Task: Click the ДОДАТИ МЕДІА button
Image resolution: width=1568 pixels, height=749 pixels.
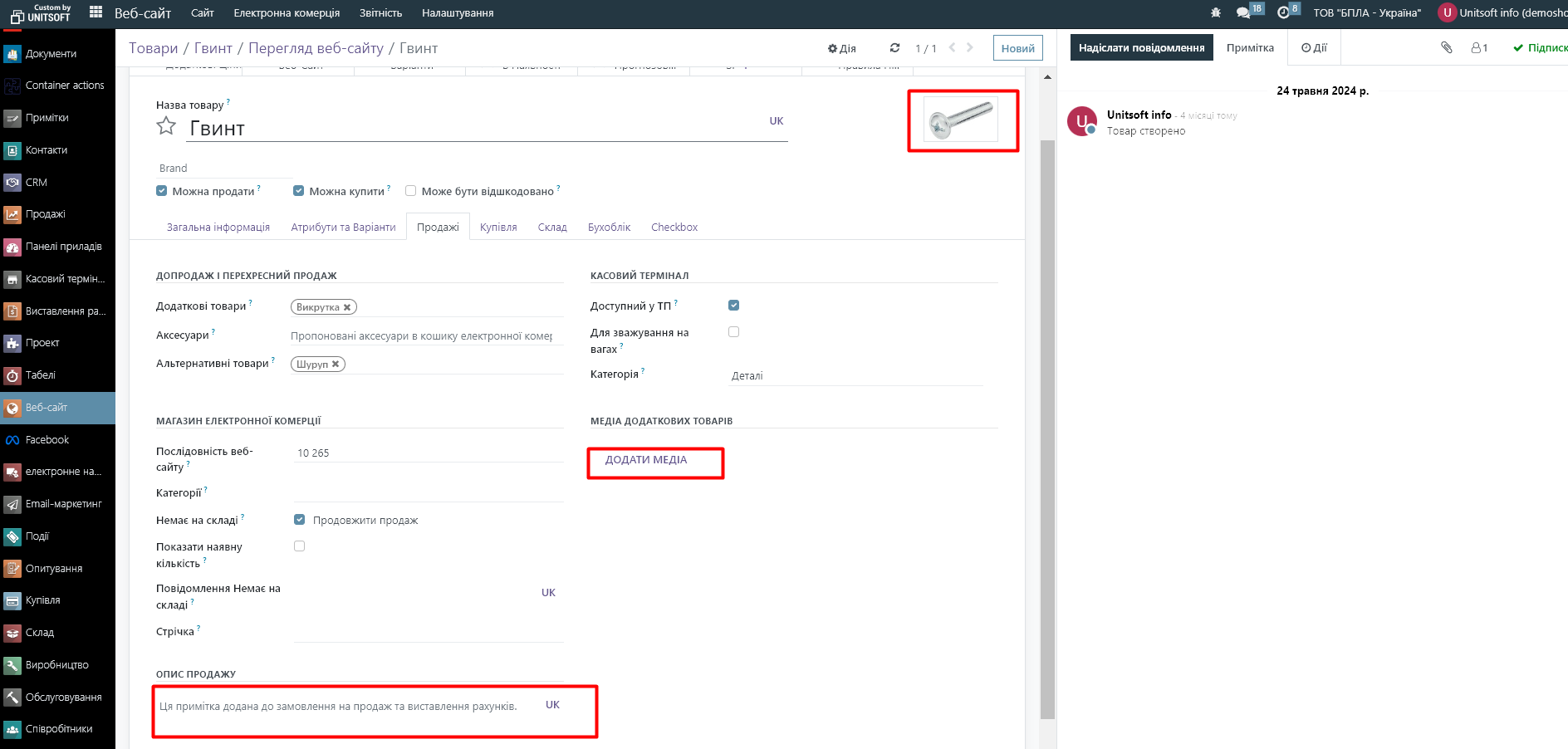Action: 646,460
